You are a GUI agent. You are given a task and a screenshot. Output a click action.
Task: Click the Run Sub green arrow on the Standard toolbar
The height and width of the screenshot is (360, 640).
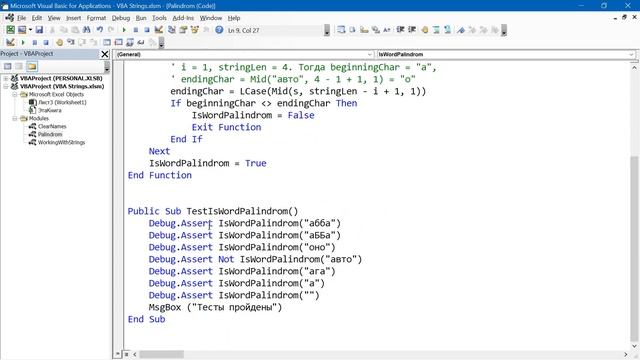(x=124, y=30)
